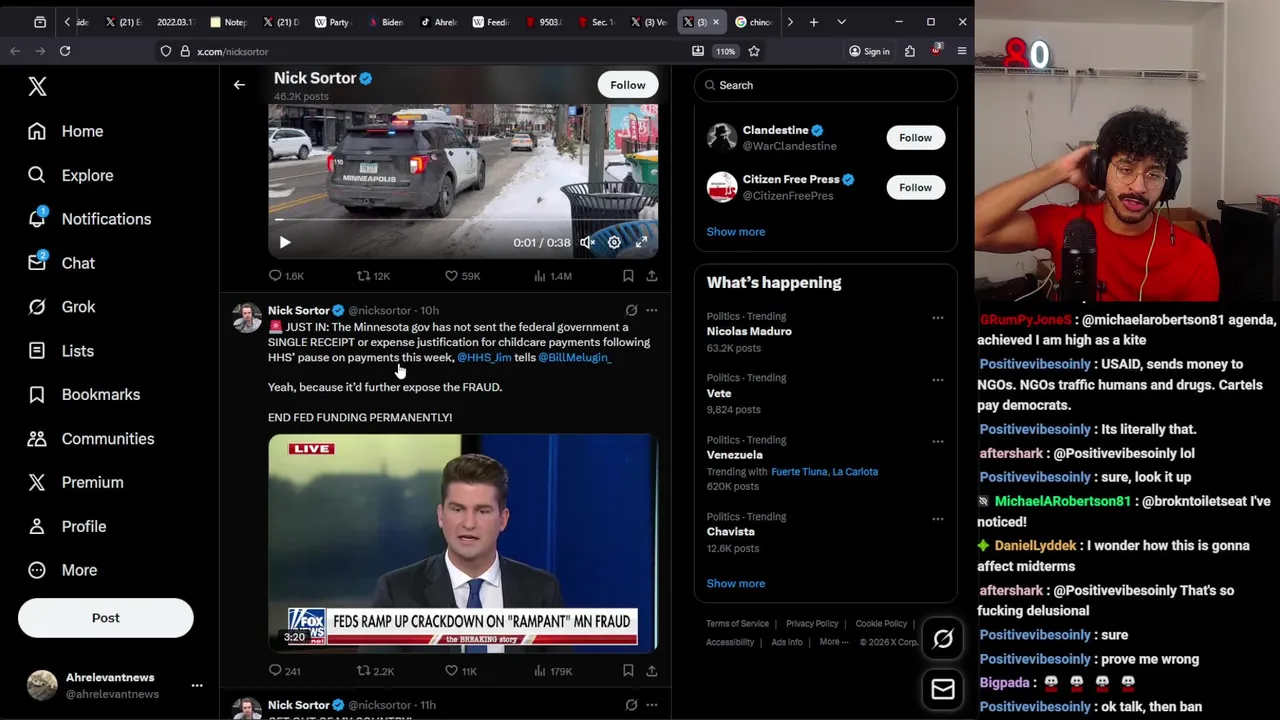Open the @HHS_Jim mention link
Image resolution: width=1280 pixels, height=720 pixels.
click(x=484, y=357)
